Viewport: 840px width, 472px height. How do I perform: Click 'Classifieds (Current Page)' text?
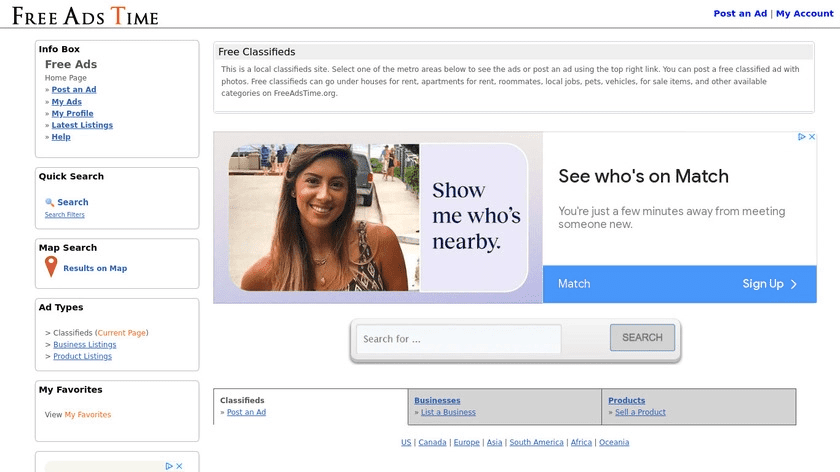101,333
